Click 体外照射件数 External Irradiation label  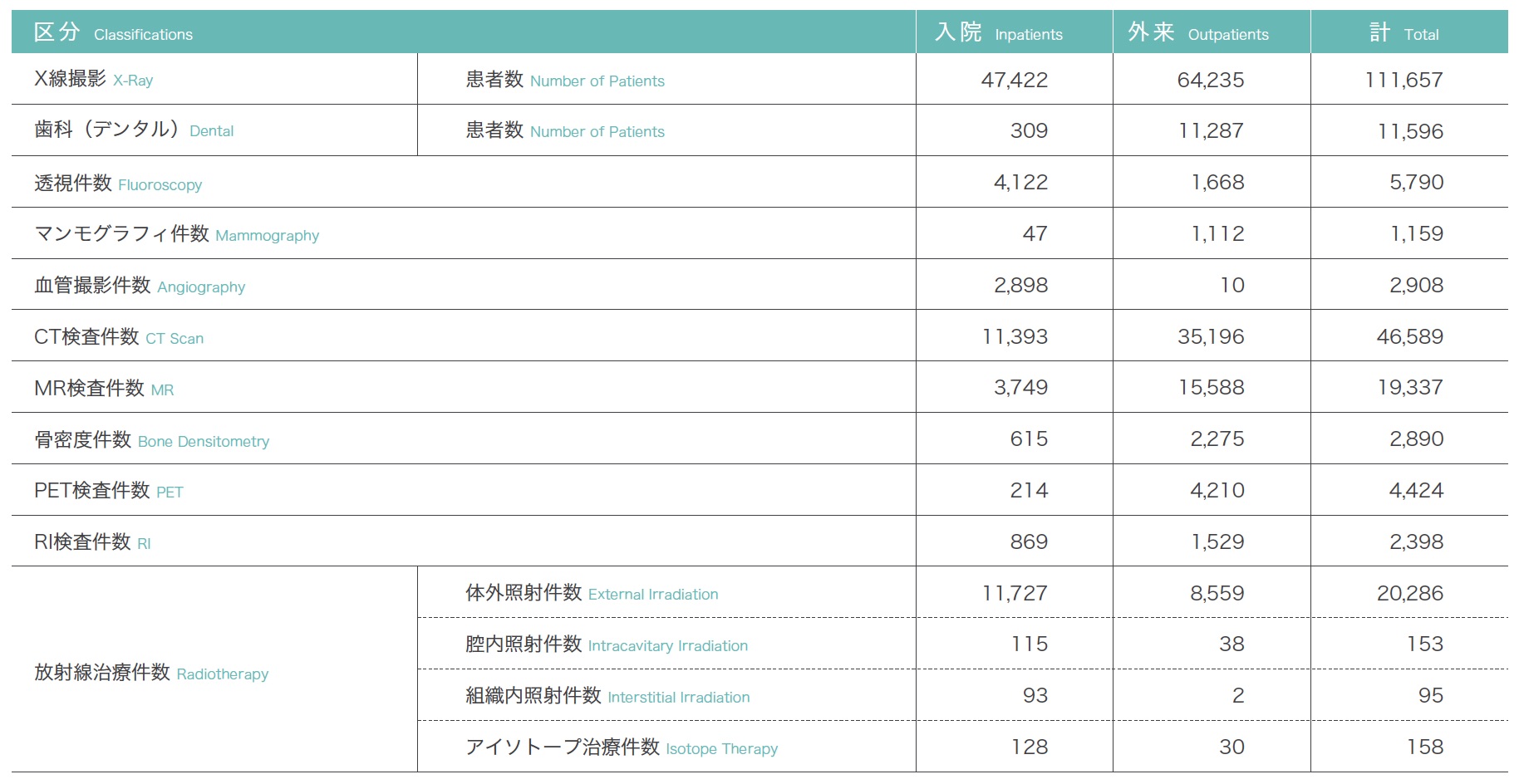tap(592, 593)
